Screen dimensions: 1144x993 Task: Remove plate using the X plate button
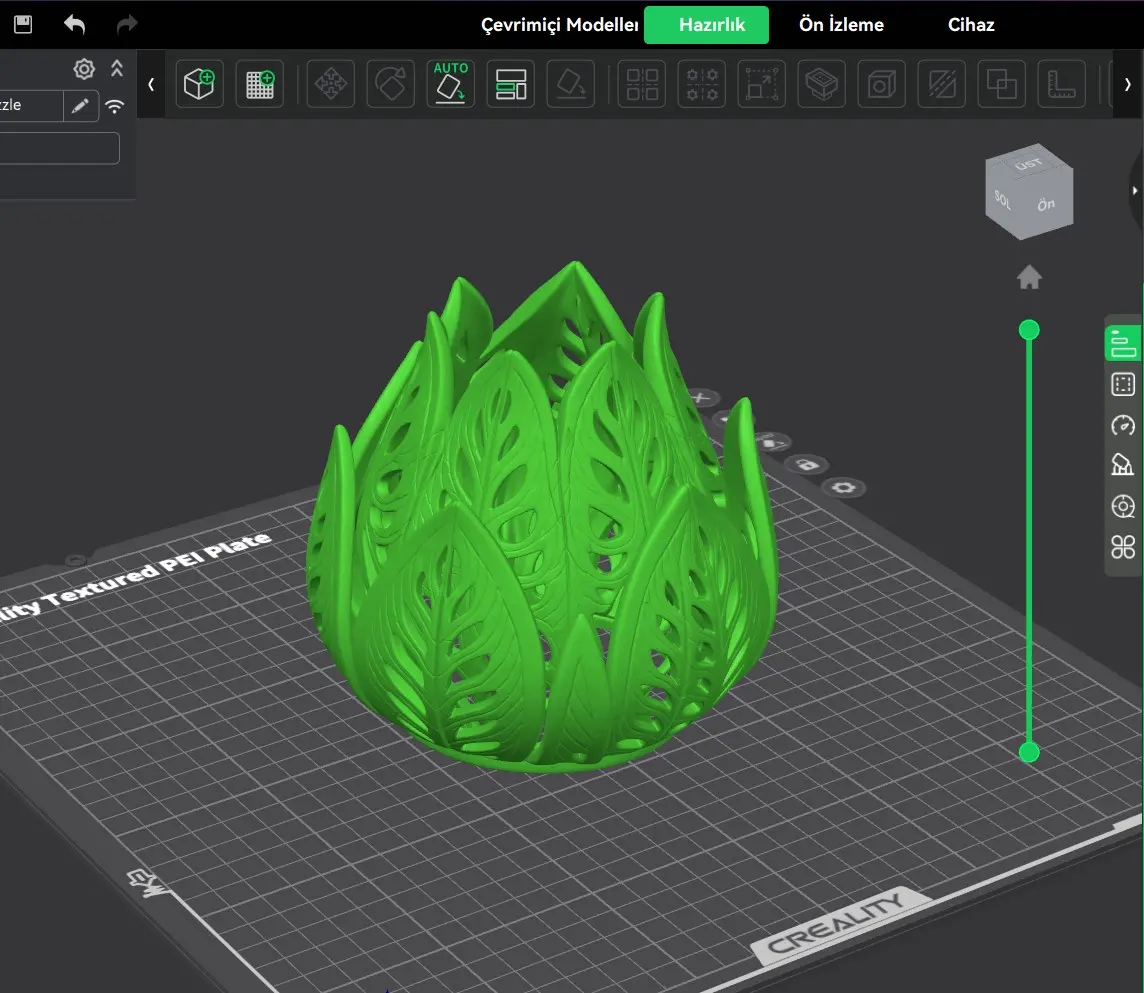click(x=701, y=398)
